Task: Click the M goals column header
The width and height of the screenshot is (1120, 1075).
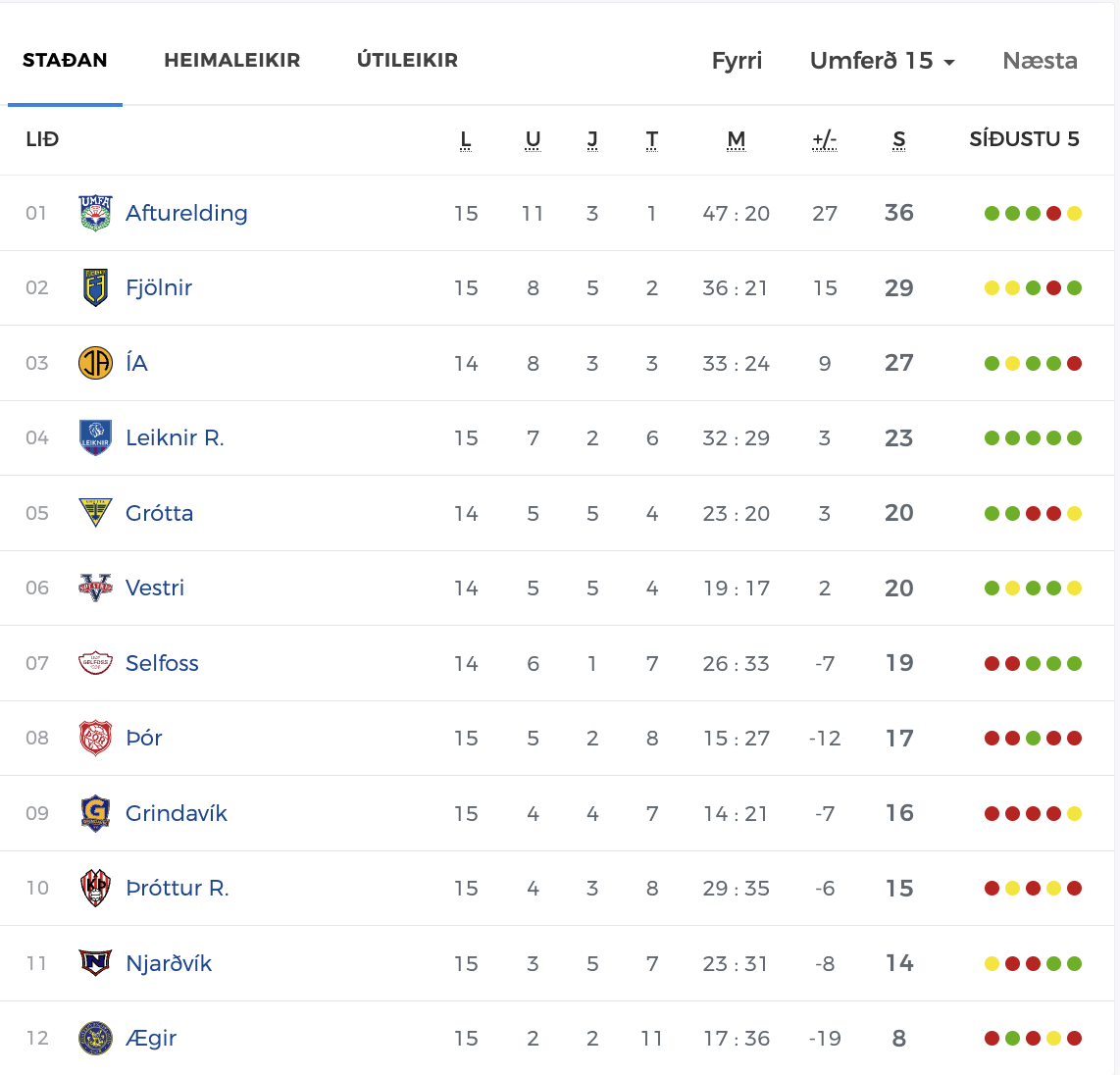Action: click(x=737, y=140)
